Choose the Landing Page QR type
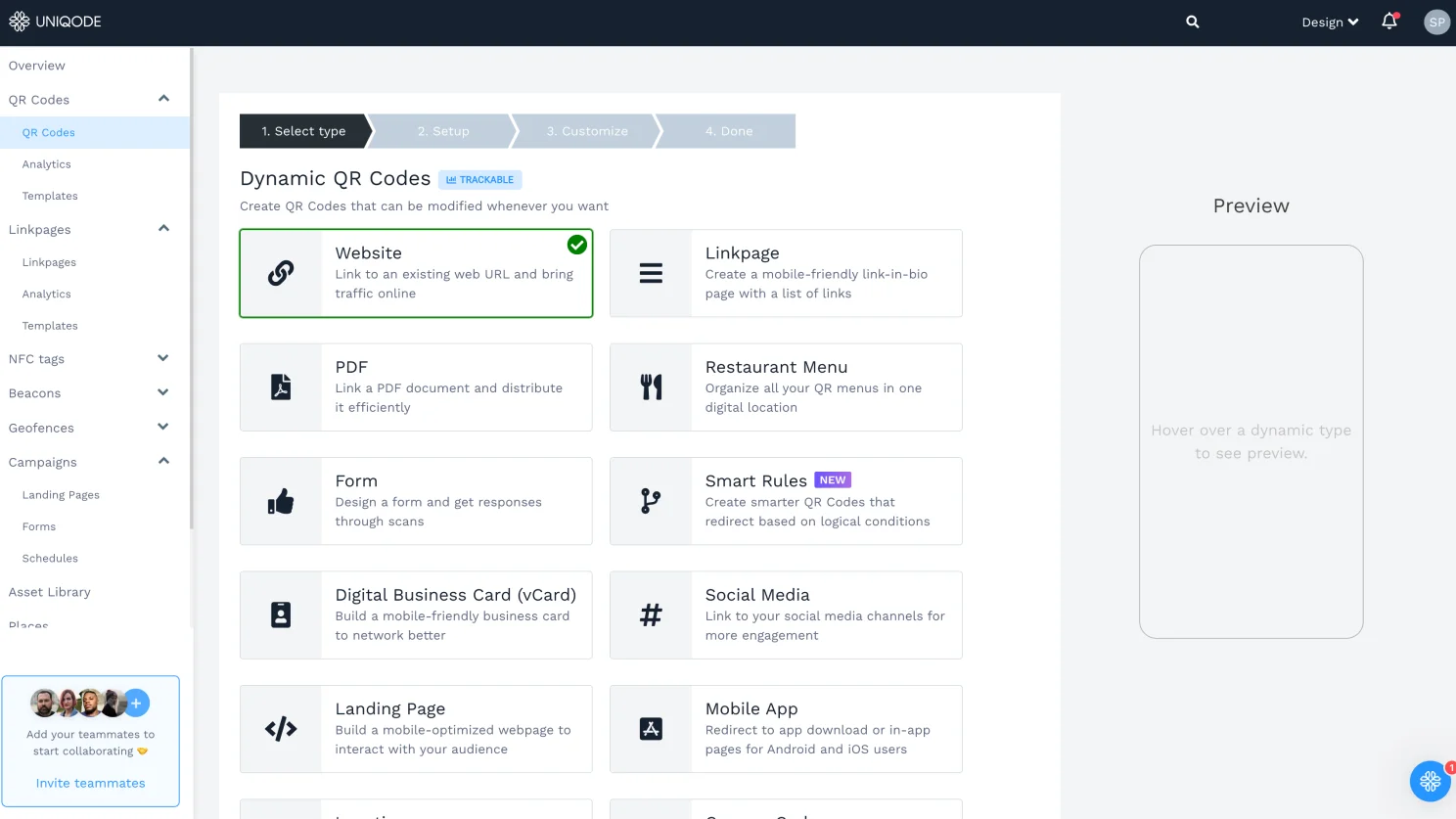The image size is (1456, 819). tap(416, 729)
